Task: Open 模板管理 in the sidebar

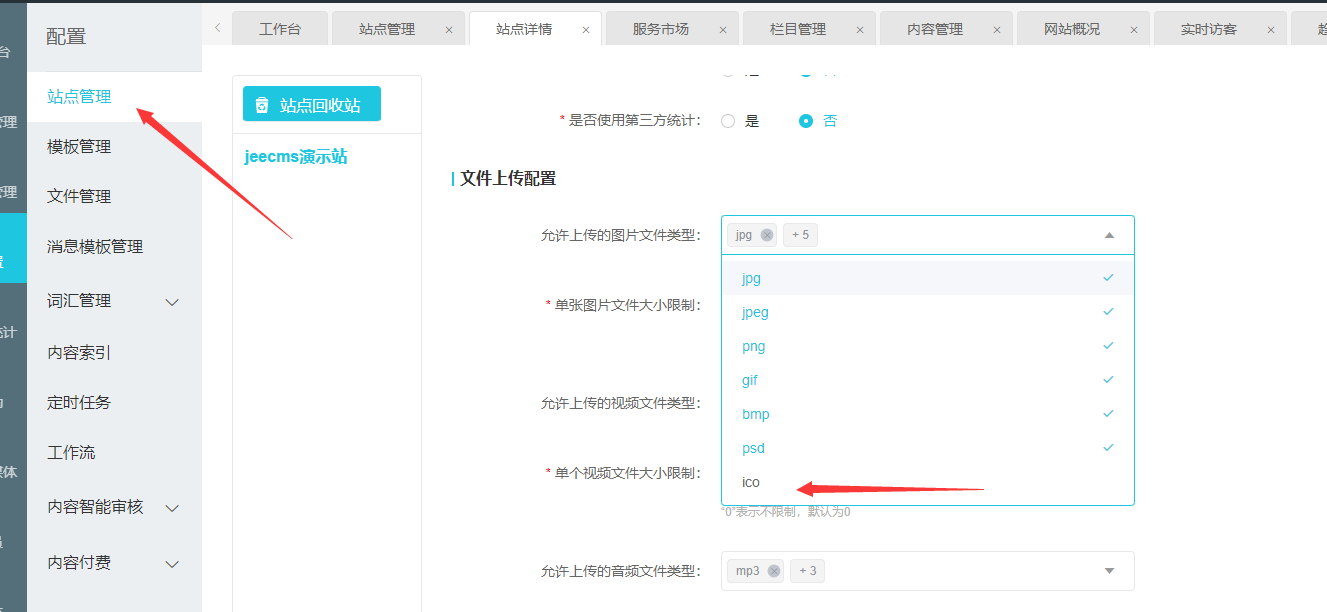Action: point(79,147)
